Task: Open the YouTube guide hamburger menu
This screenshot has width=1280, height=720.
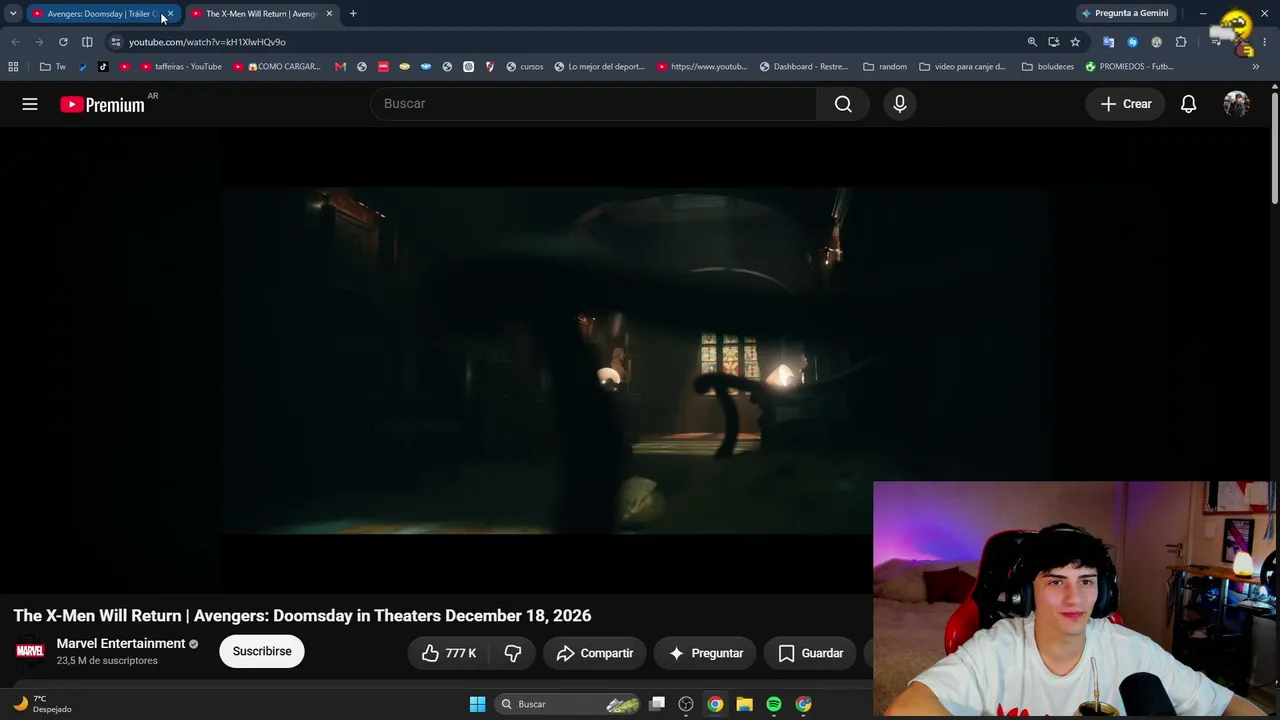Action: [30, 104]
